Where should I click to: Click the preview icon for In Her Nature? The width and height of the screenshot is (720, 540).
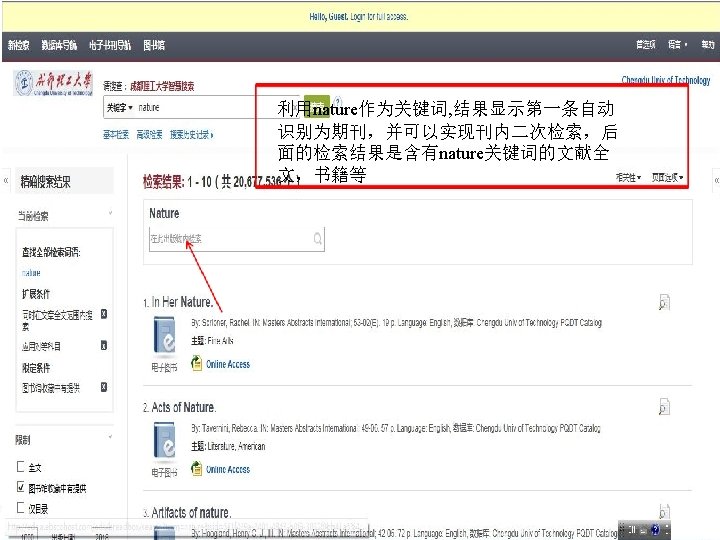pyautogui.click(x=664, y=302)
